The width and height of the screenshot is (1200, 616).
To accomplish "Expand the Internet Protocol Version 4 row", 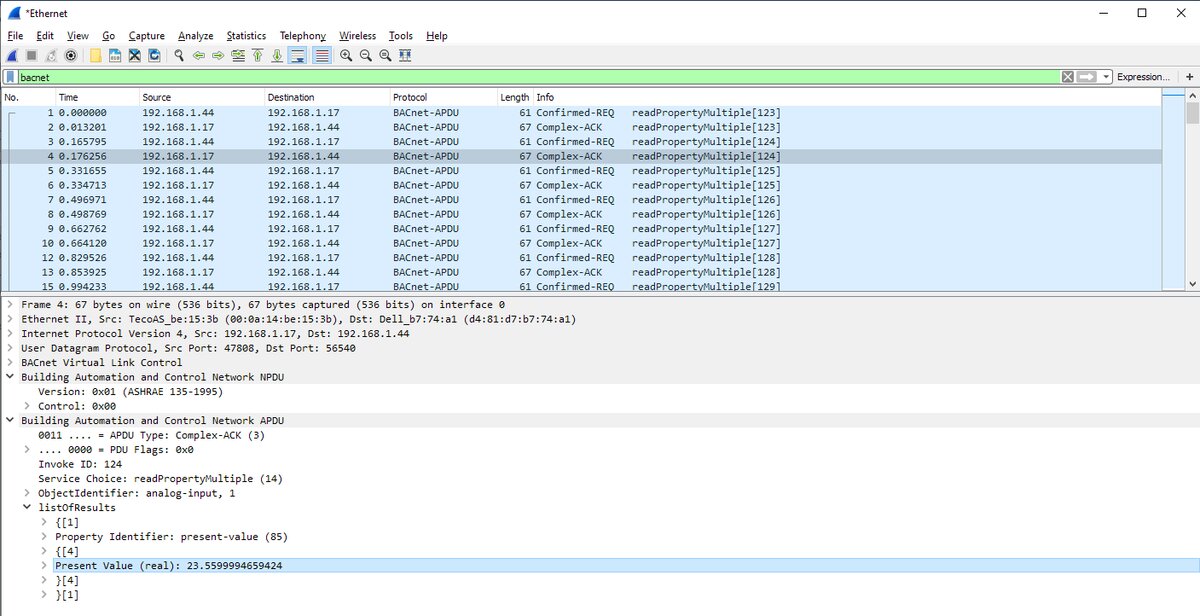I will (10, 333).
